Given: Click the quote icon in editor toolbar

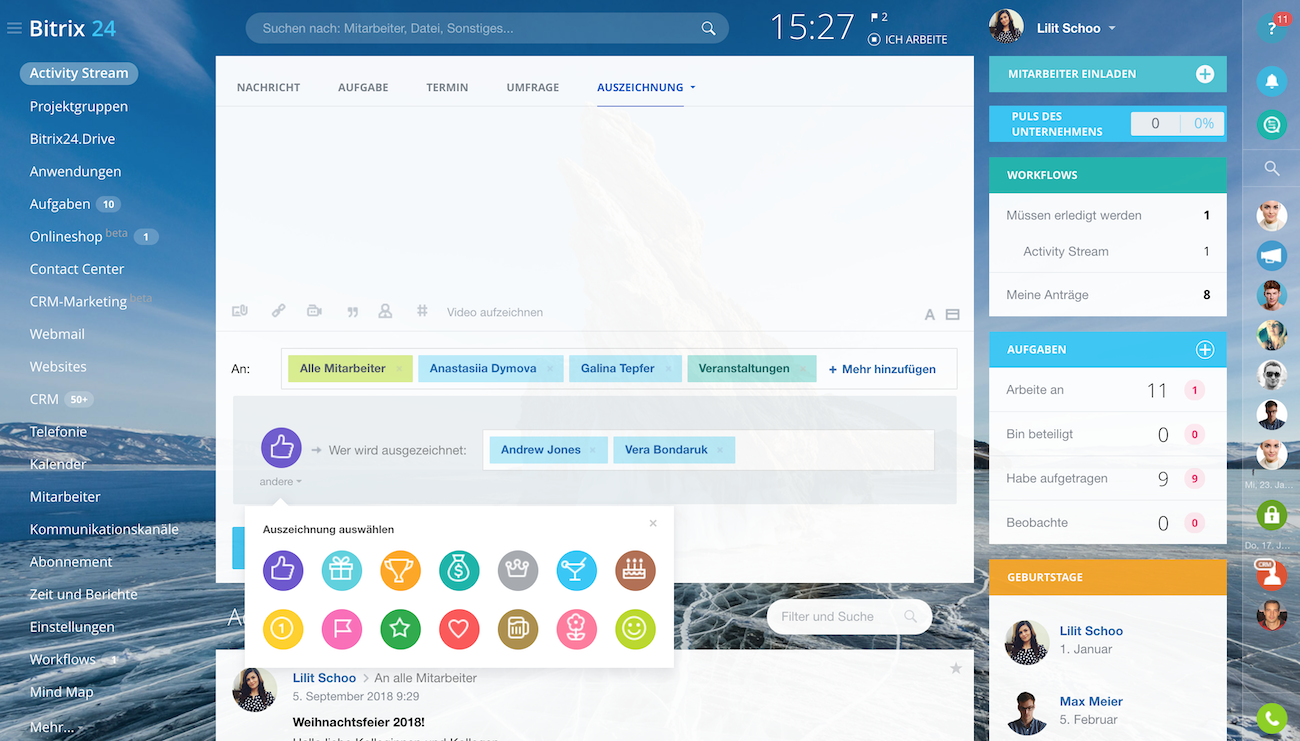Looking at the screenshot, I should point(352,312).
